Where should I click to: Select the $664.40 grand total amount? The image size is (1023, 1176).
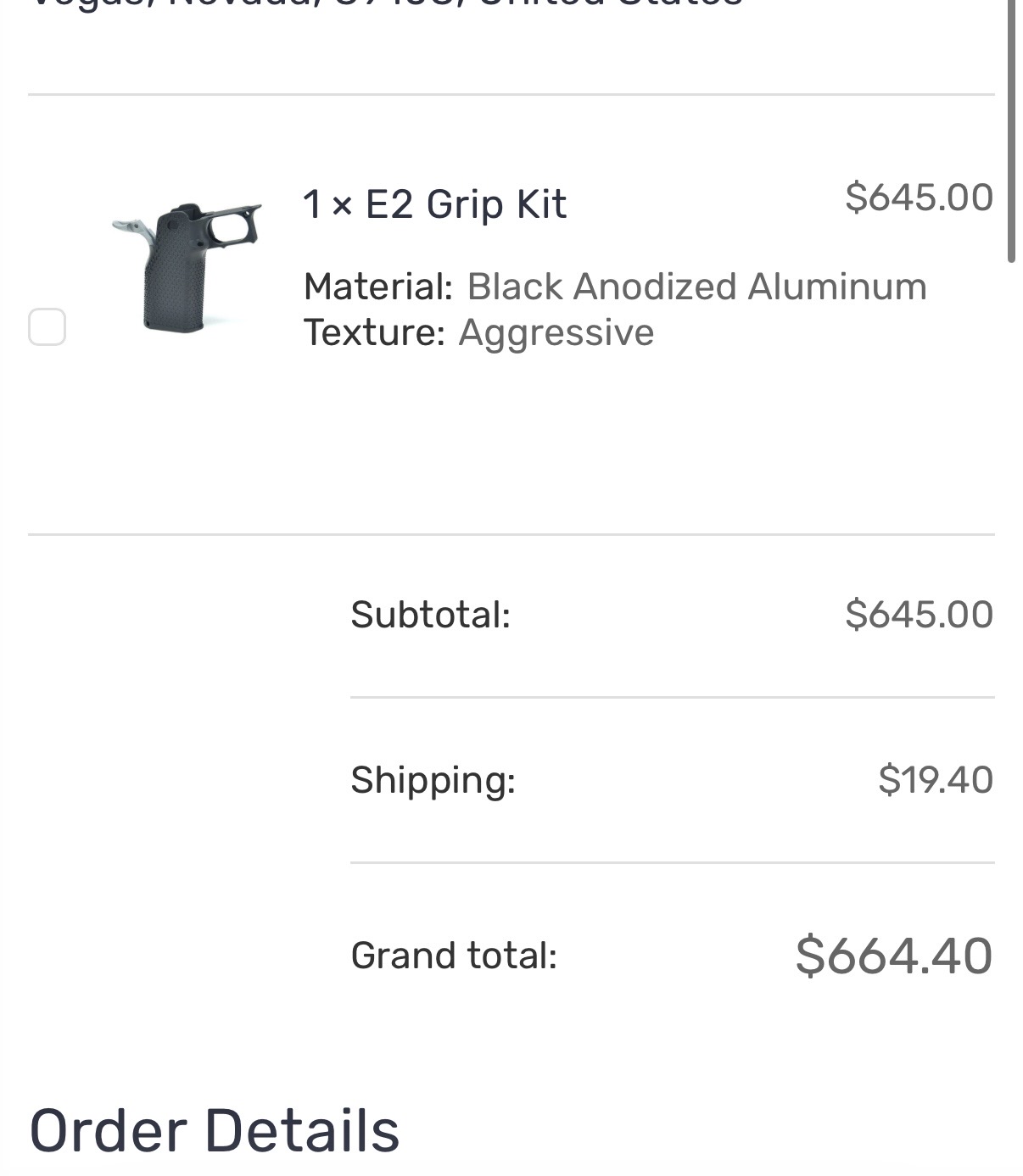click(894, 956)
